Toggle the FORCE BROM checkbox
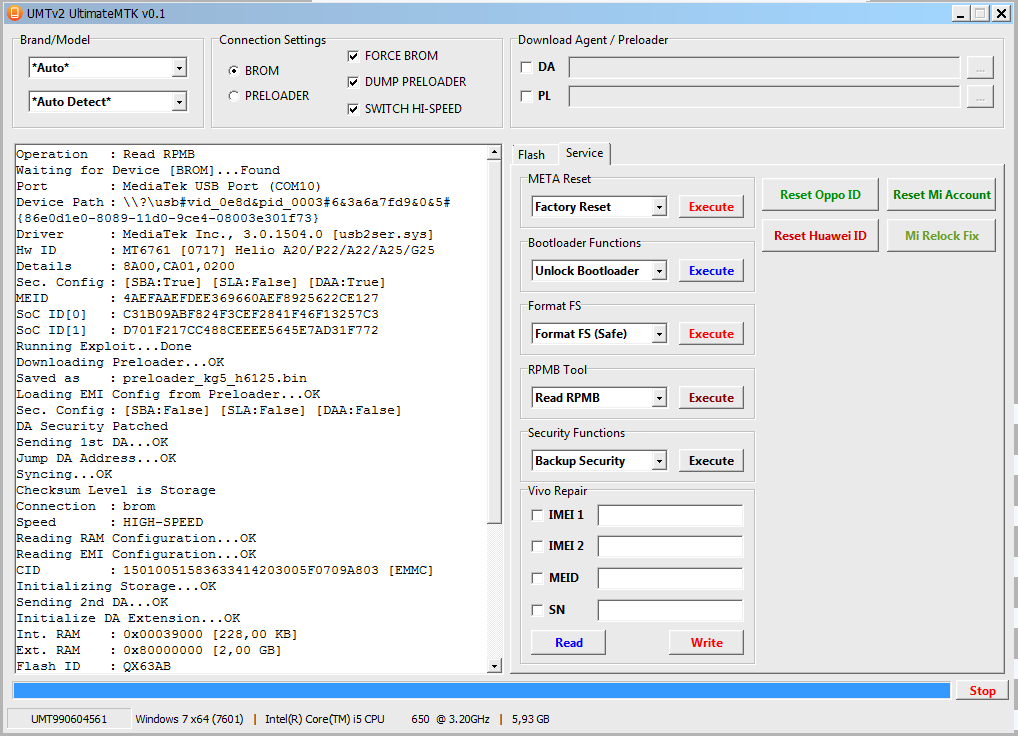The height and width of the screenshot is (736, 1018). coord(353,56)
